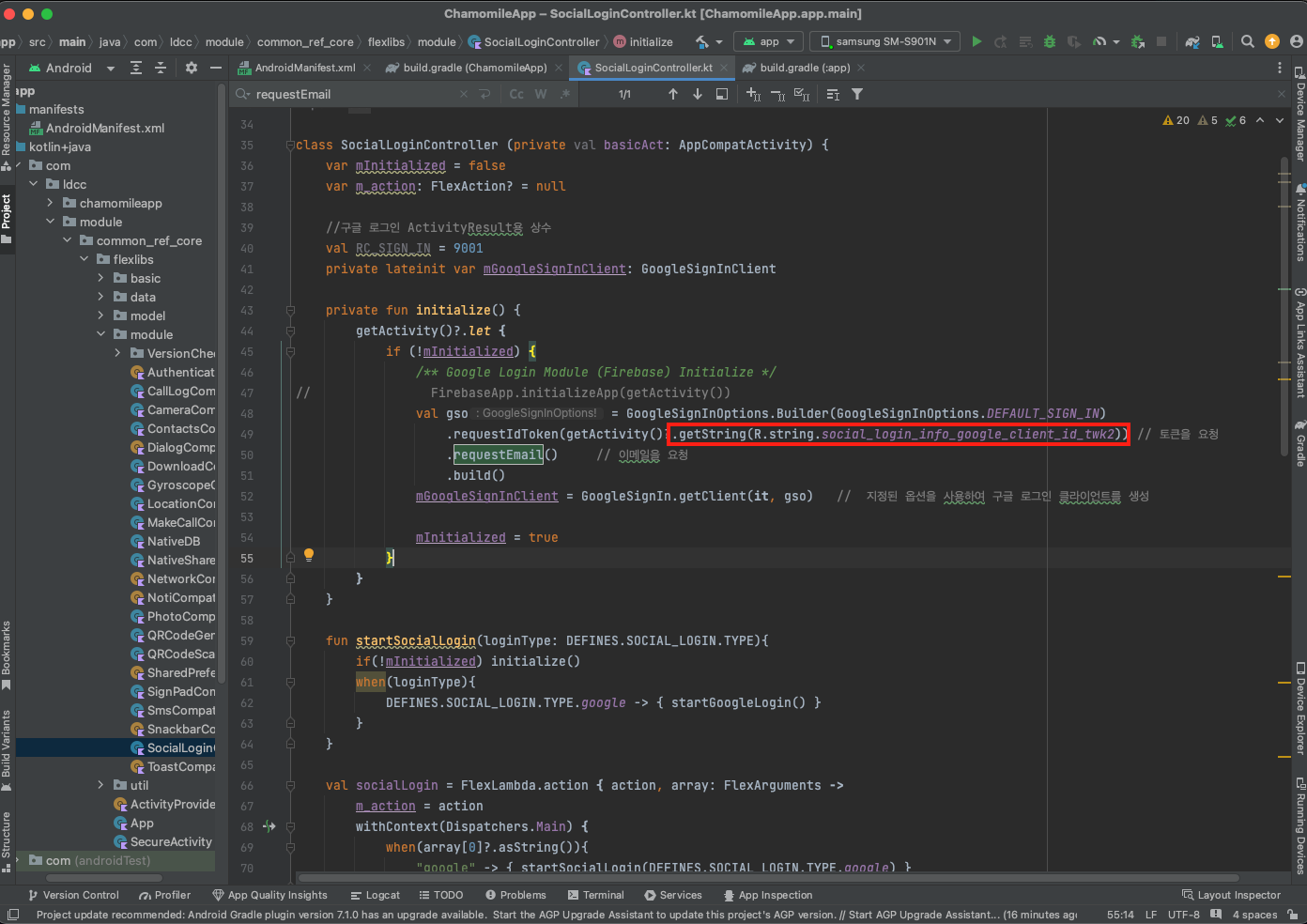Click Add Selection for Next Occurrence icon
The image size is (1307, 924).
tap(753, 94)
